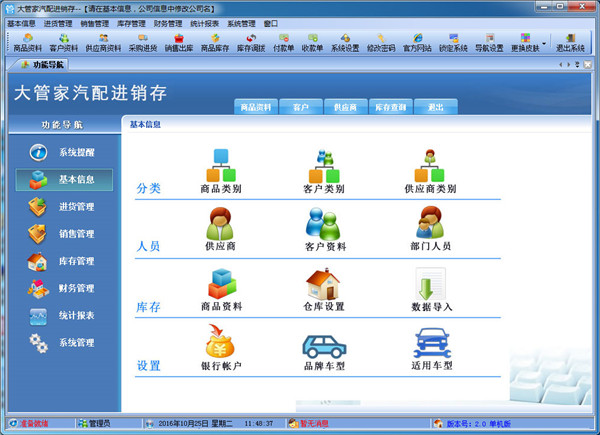Click 供应商资料 toolbar icon
Viewport: 600px width, 435px height.
103,42
